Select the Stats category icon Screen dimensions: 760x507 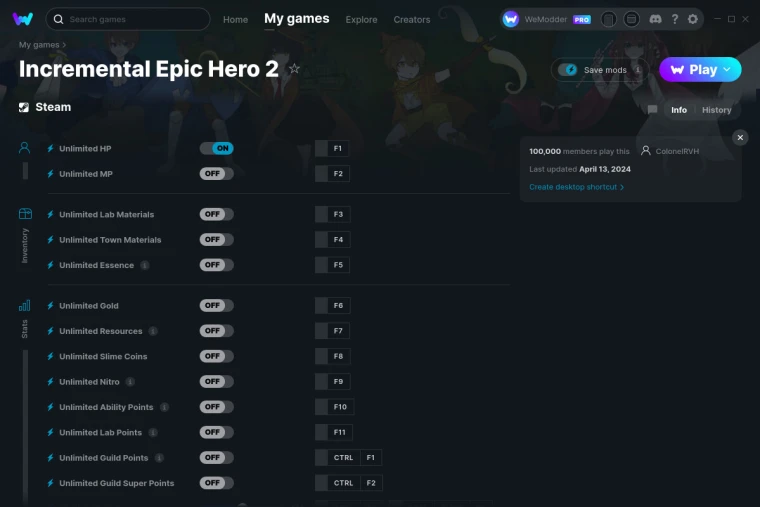coord(24,306)
